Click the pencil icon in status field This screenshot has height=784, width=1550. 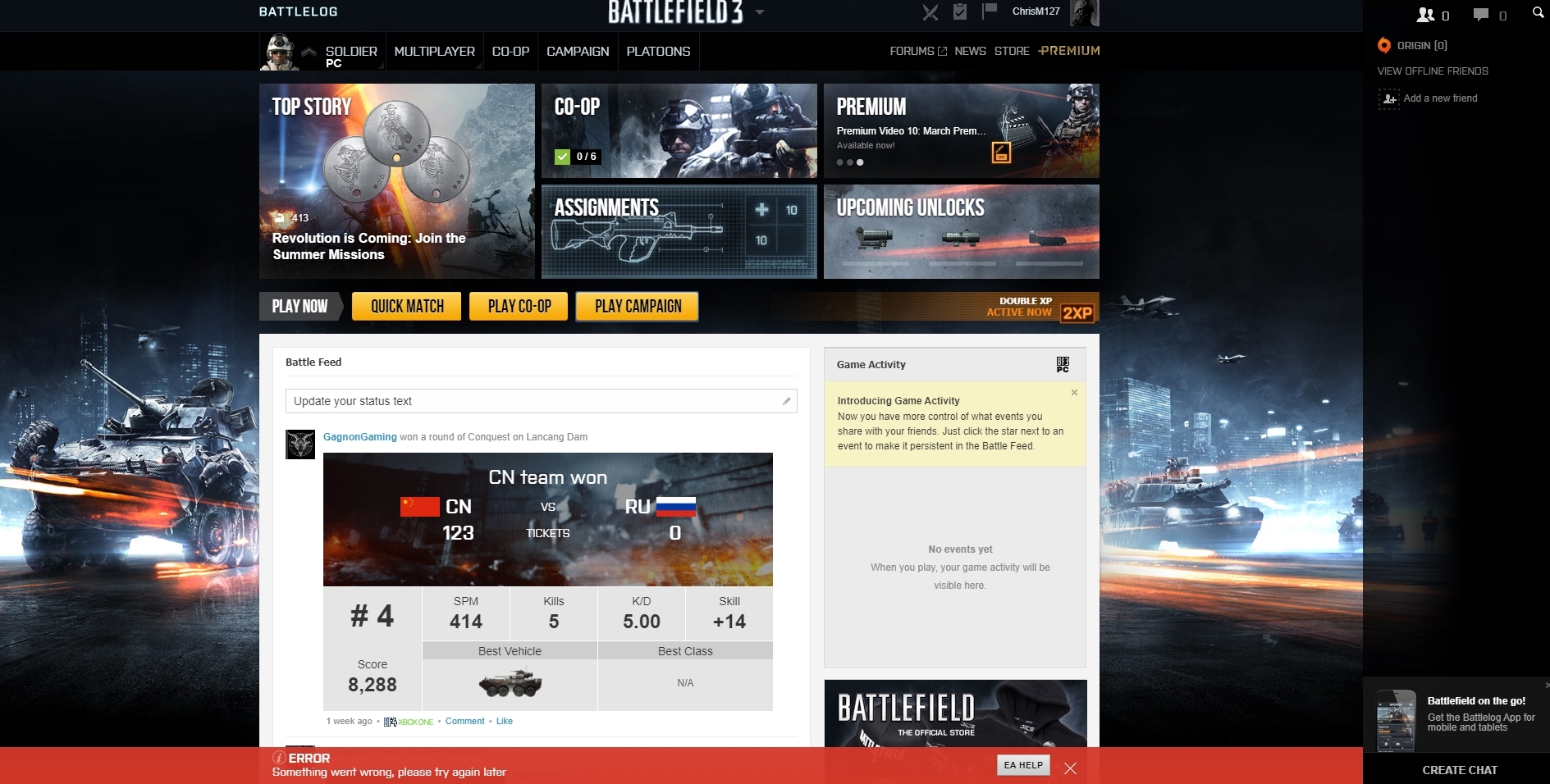(x=786, y=401)
